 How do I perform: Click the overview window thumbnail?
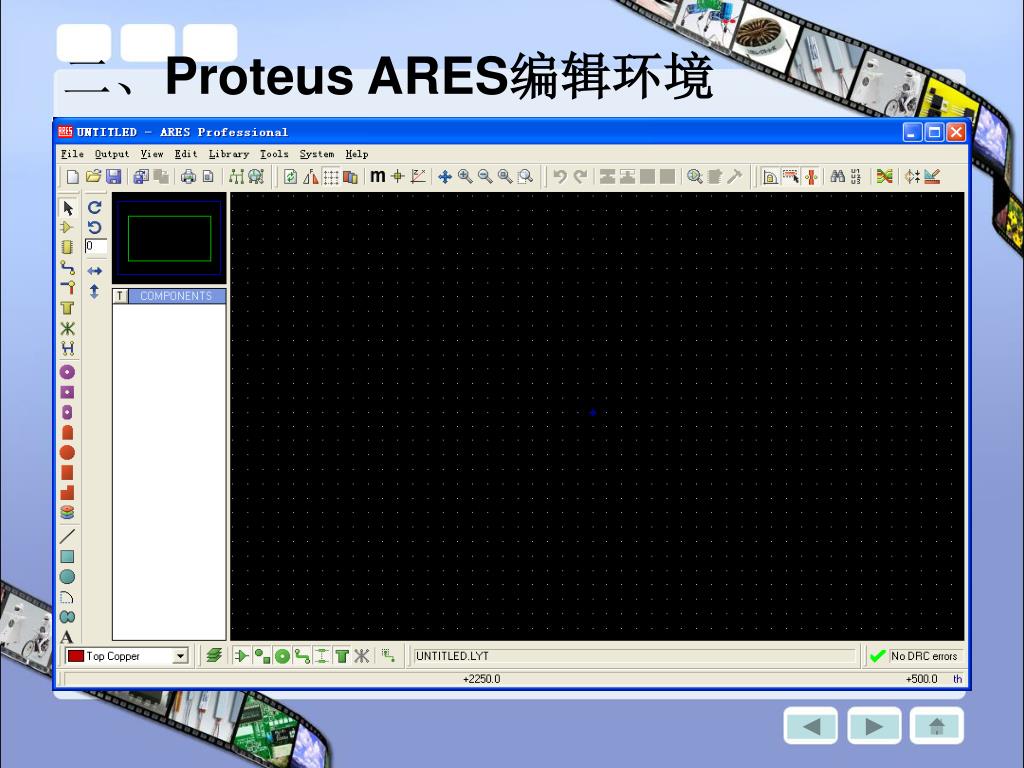pyautogui.click(x=169, y=238)
